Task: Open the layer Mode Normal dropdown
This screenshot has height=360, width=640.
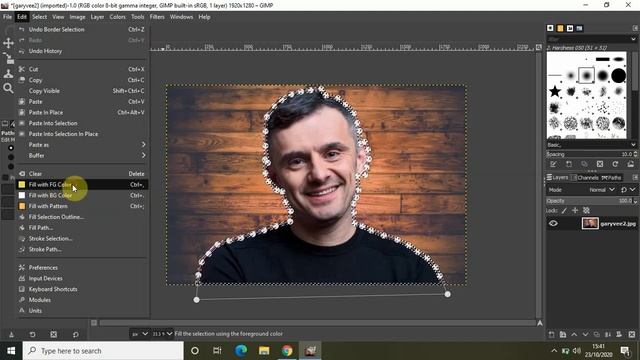Action: tap(602, 190)
